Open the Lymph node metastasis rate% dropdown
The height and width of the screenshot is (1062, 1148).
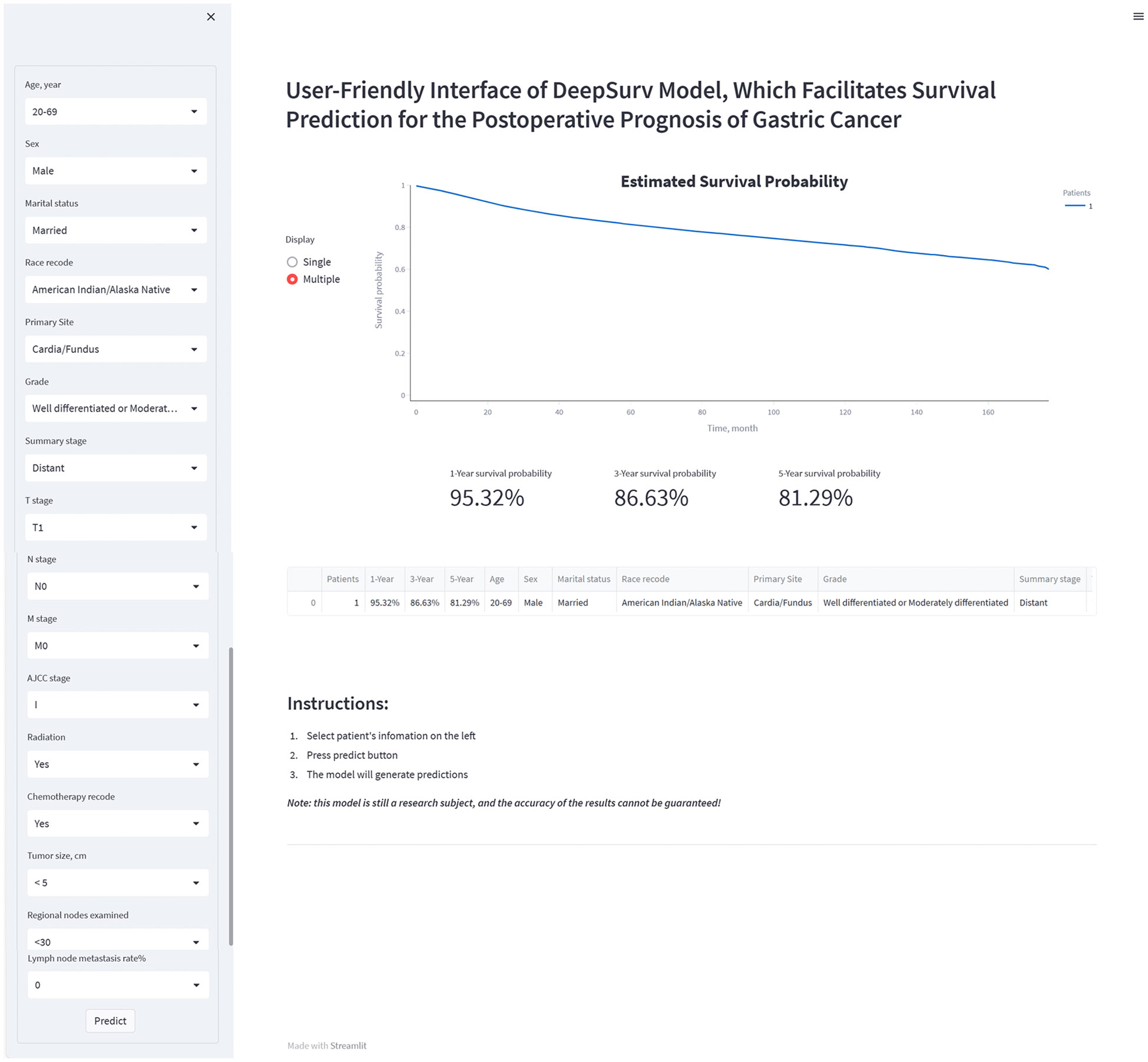pyautogui.click(x=118, y=985)
